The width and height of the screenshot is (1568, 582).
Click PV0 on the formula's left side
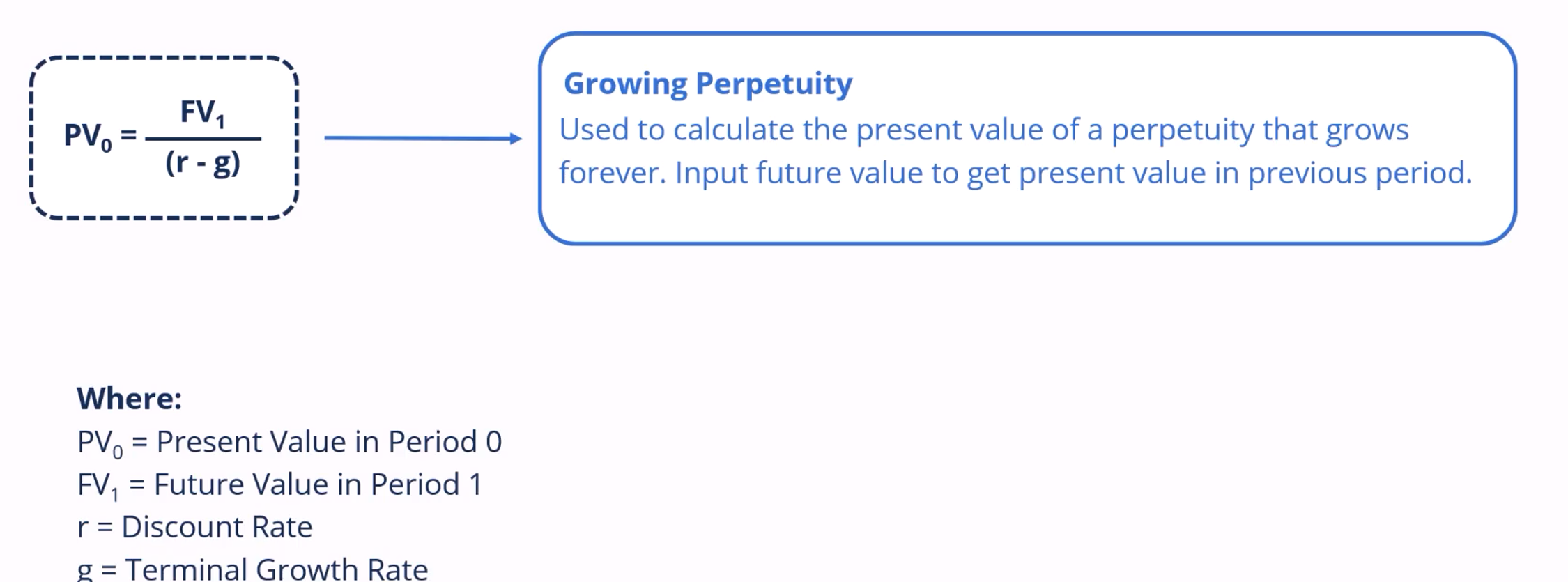coord(88,135)
